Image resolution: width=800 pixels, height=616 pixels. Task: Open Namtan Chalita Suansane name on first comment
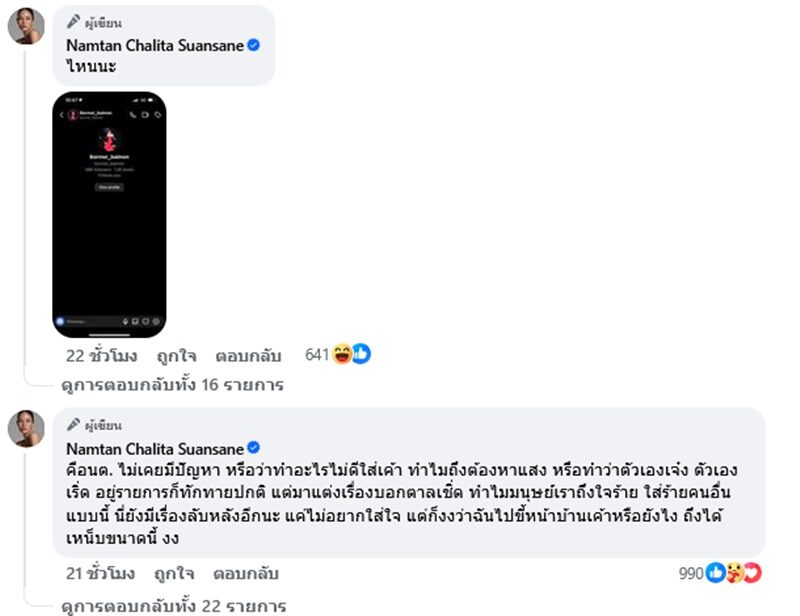[x=155, y=45]
